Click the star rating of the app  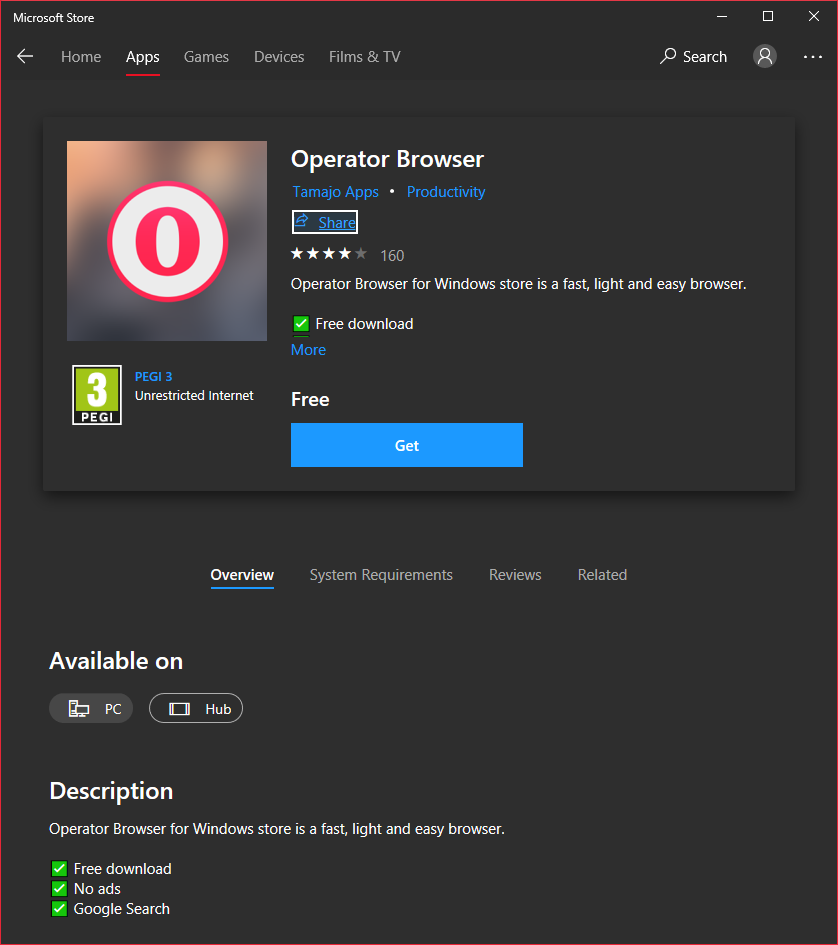[329, 254]
